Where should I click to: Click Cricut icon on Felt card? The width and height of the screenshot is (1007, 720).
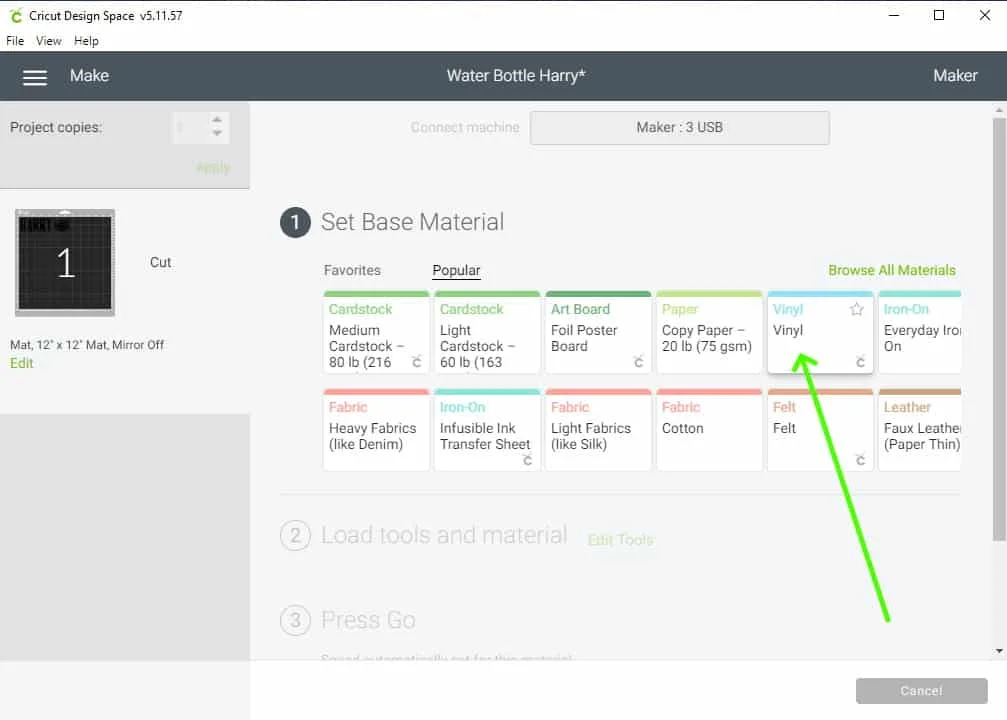point(860,459)
